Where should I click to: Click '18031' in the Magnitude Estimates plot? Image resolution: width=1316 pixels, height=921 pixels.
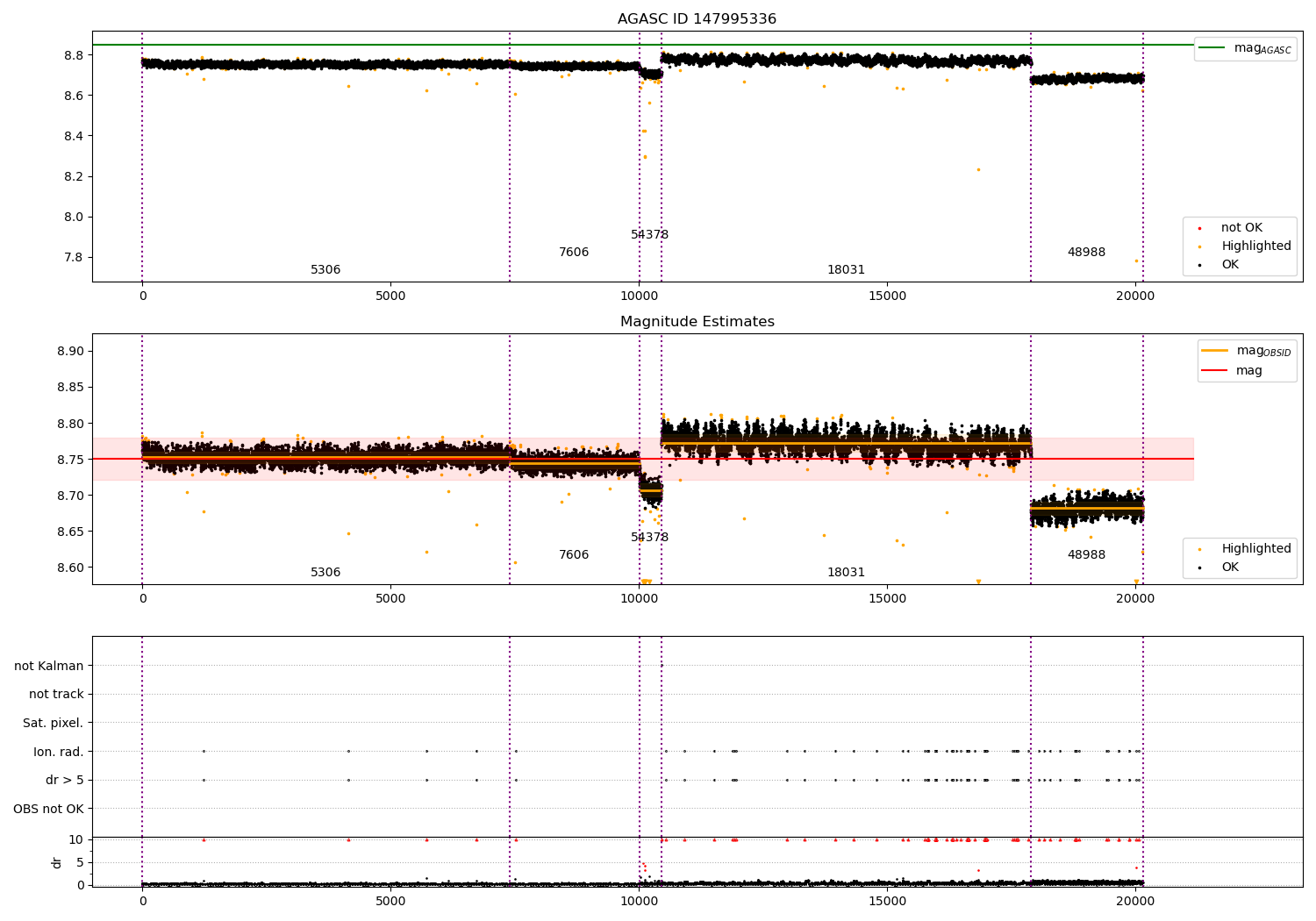[846, 573]
